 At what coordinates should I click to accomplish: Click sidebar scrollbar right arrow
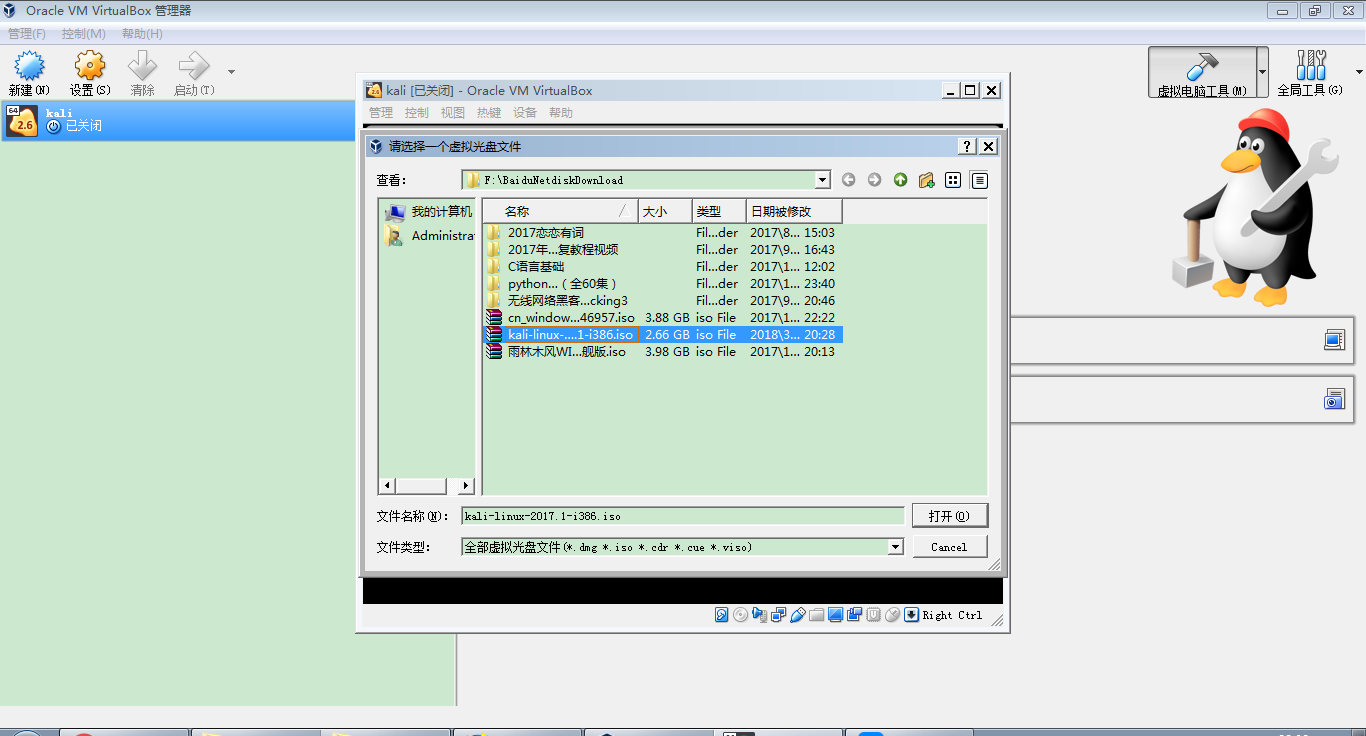click(465, 485)
